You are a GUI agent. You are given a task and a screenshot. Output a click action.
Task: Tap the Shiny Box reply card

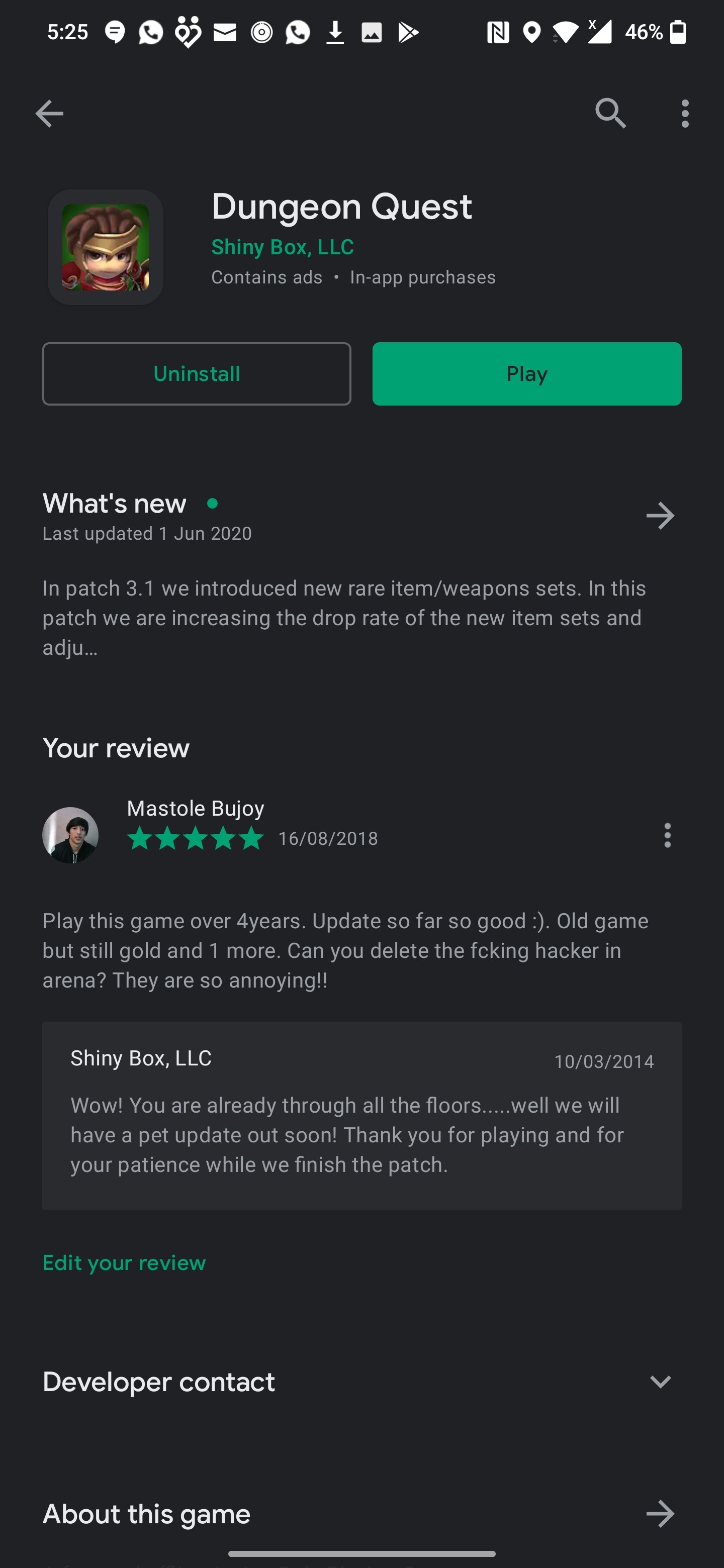pos(361,1115)
